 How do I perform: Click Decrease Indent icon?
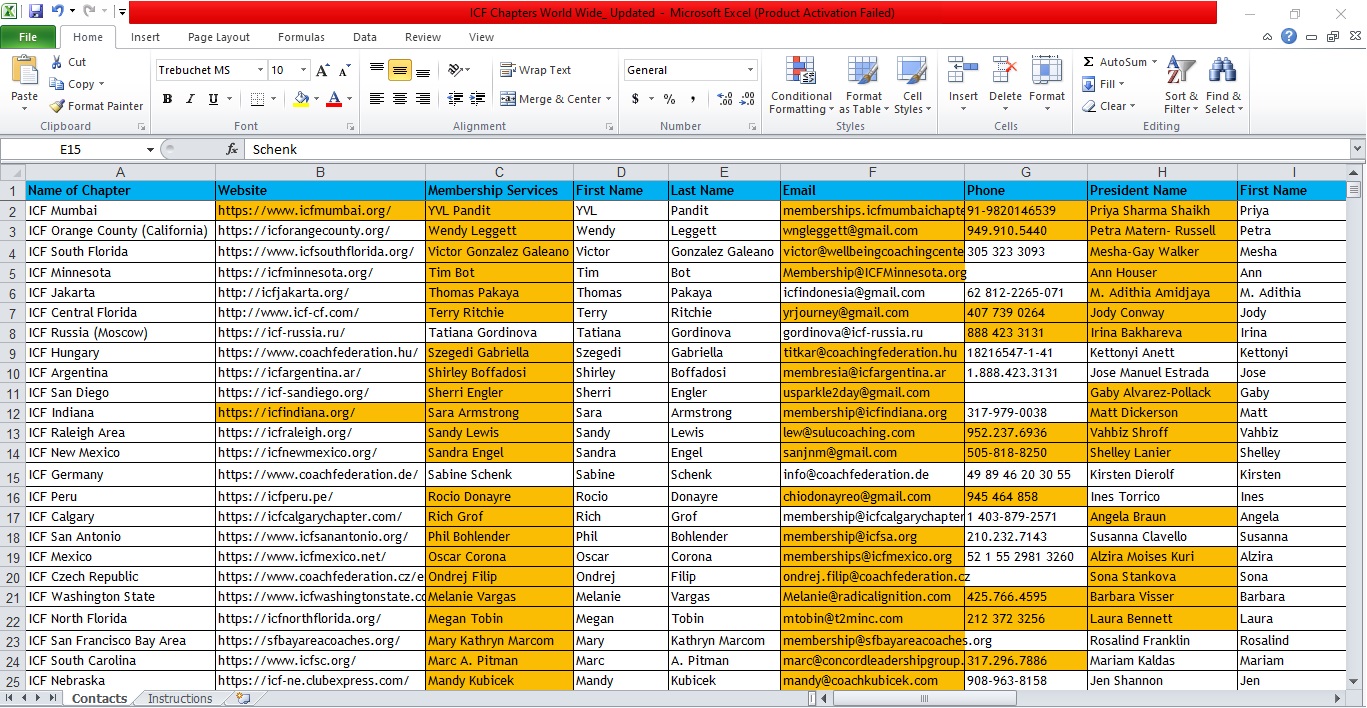455,99
